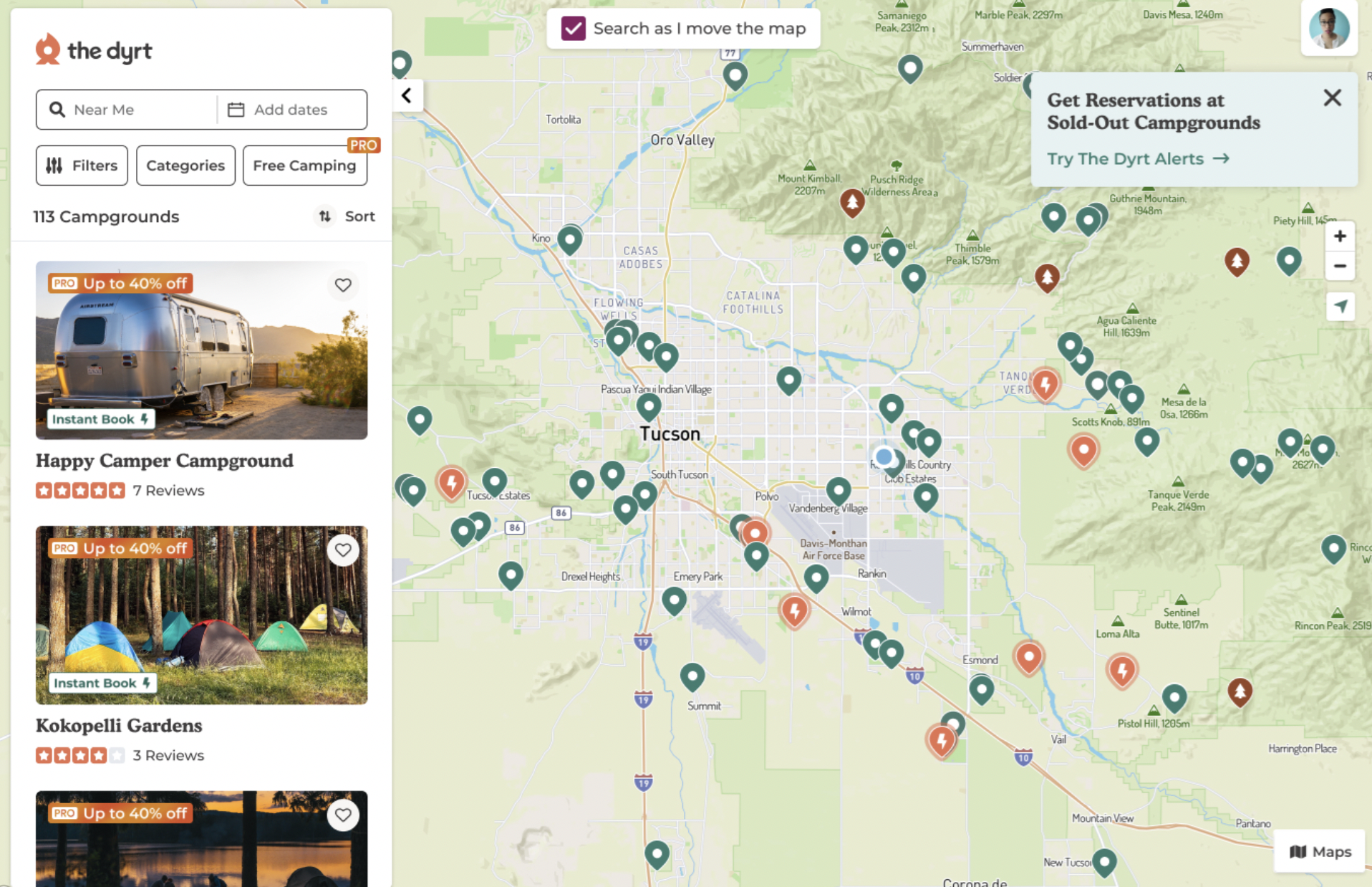
Task: Click the brown tree pin near Pusch Ridge
Action: coord(852,203)
